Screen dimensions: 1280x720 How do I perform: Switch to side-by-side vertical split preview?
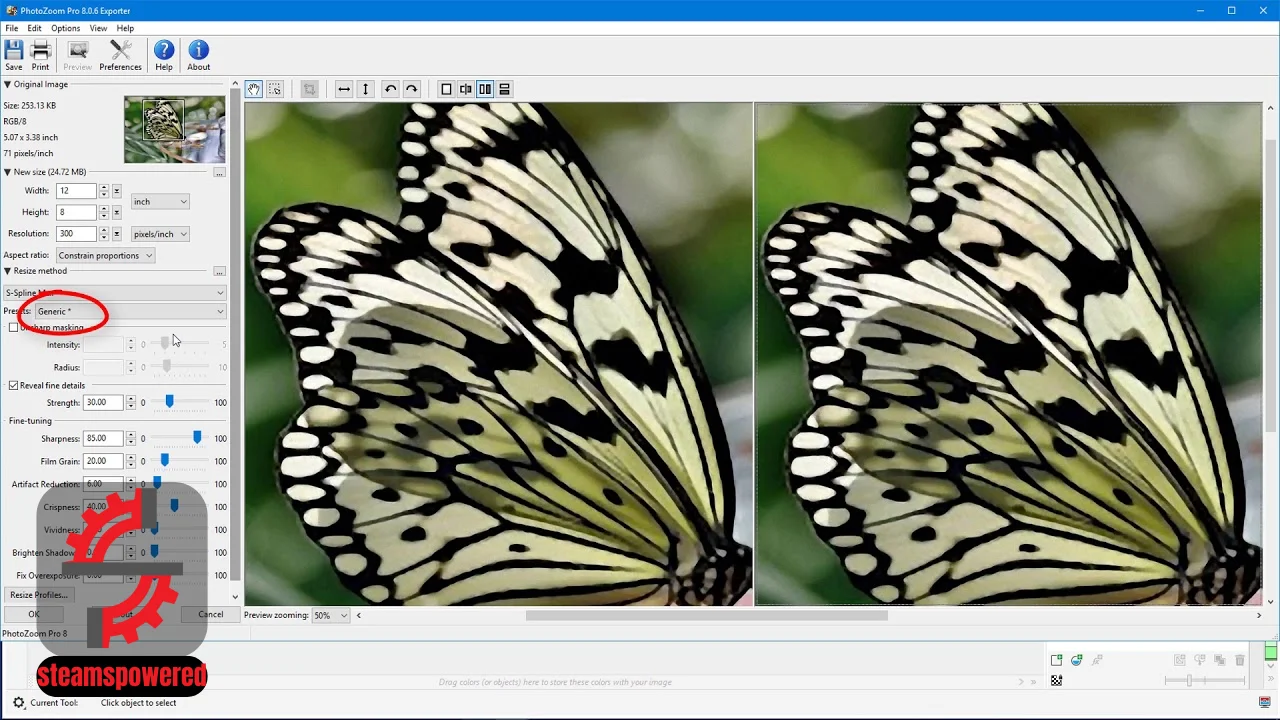[x=485, y=89]
